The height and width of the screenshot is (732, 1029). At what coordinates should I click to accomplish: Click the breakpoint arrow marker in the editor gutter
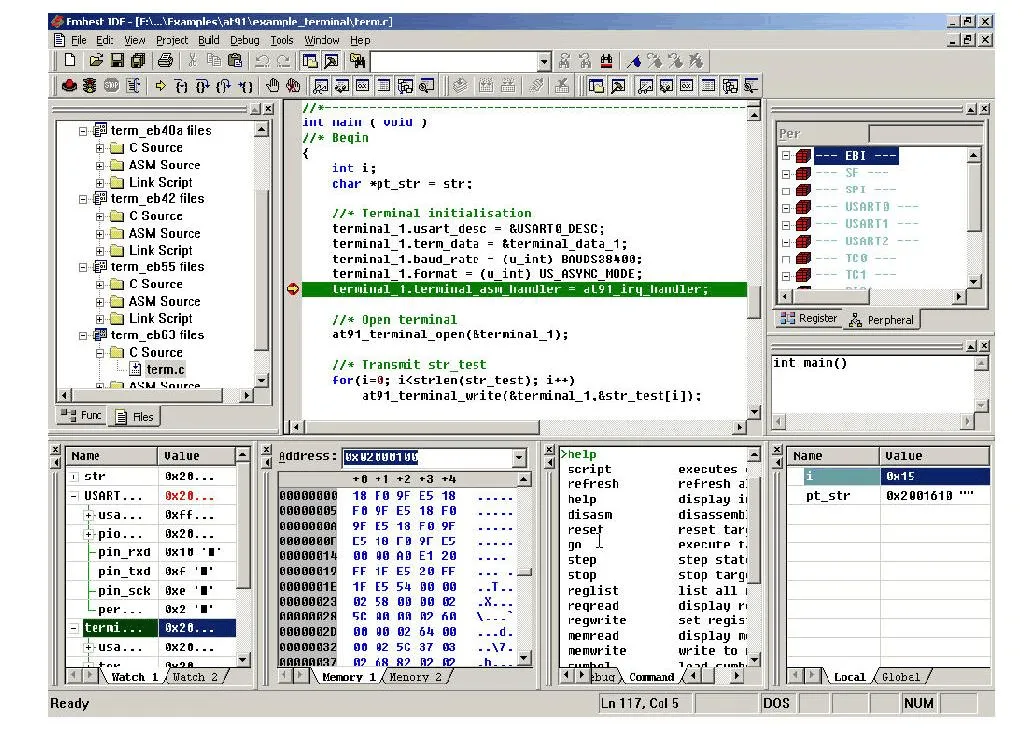point(293,289)
